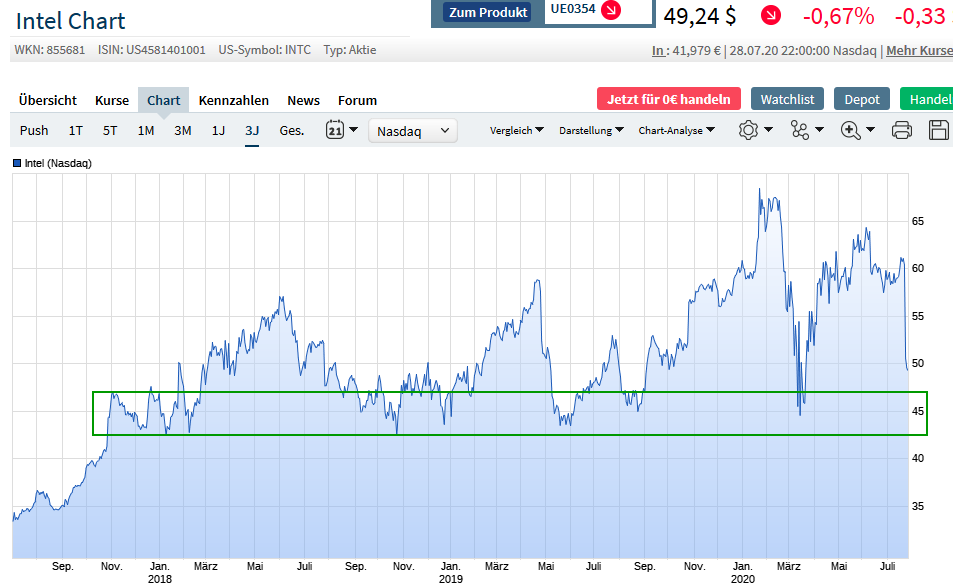
Task: Click the WKN: 855681 text
Action: (x=50, y=50)
